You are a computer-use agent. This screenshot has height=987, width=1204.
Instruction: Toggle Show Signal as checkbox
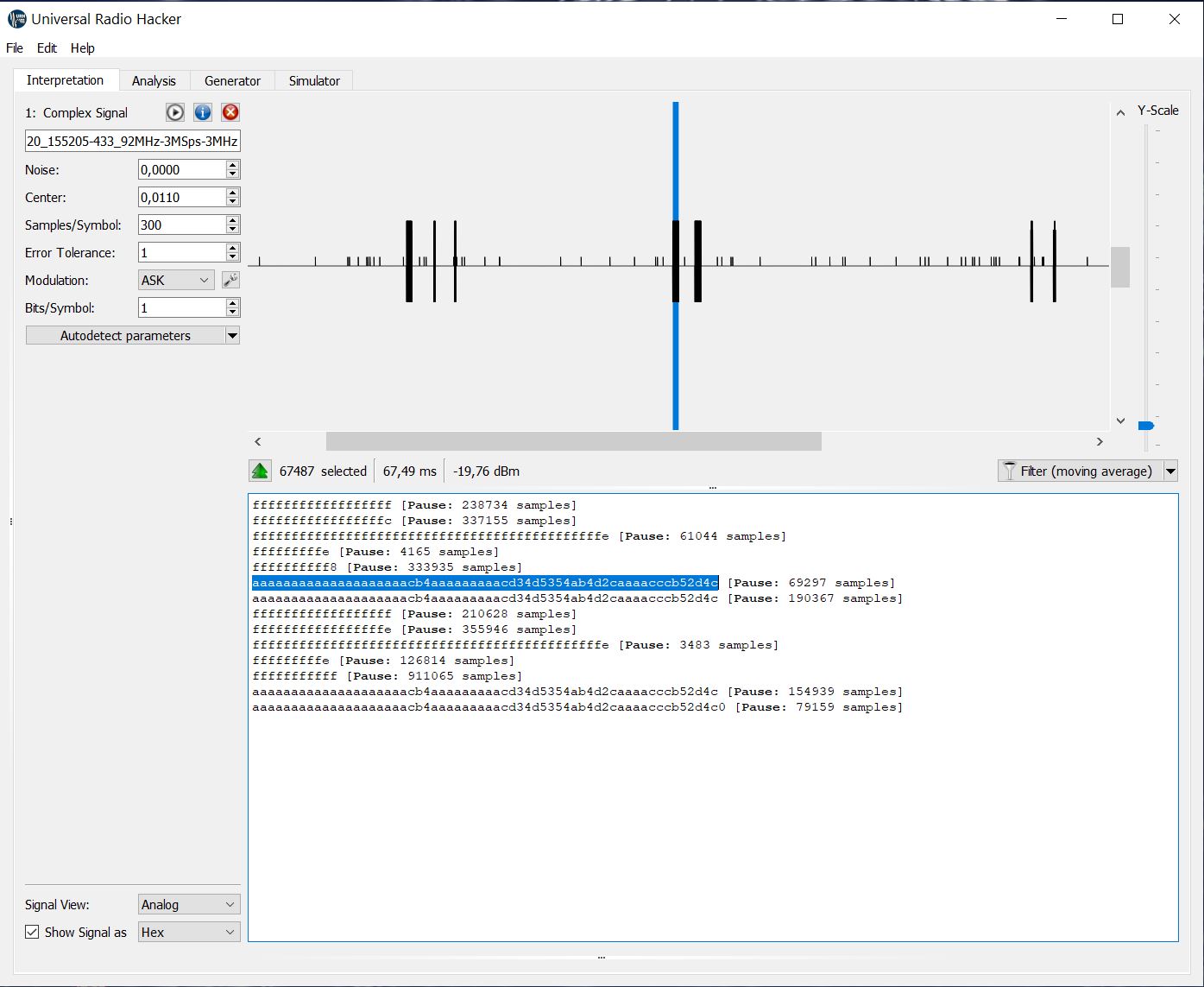pyautogui.click(x=32, y=932)
